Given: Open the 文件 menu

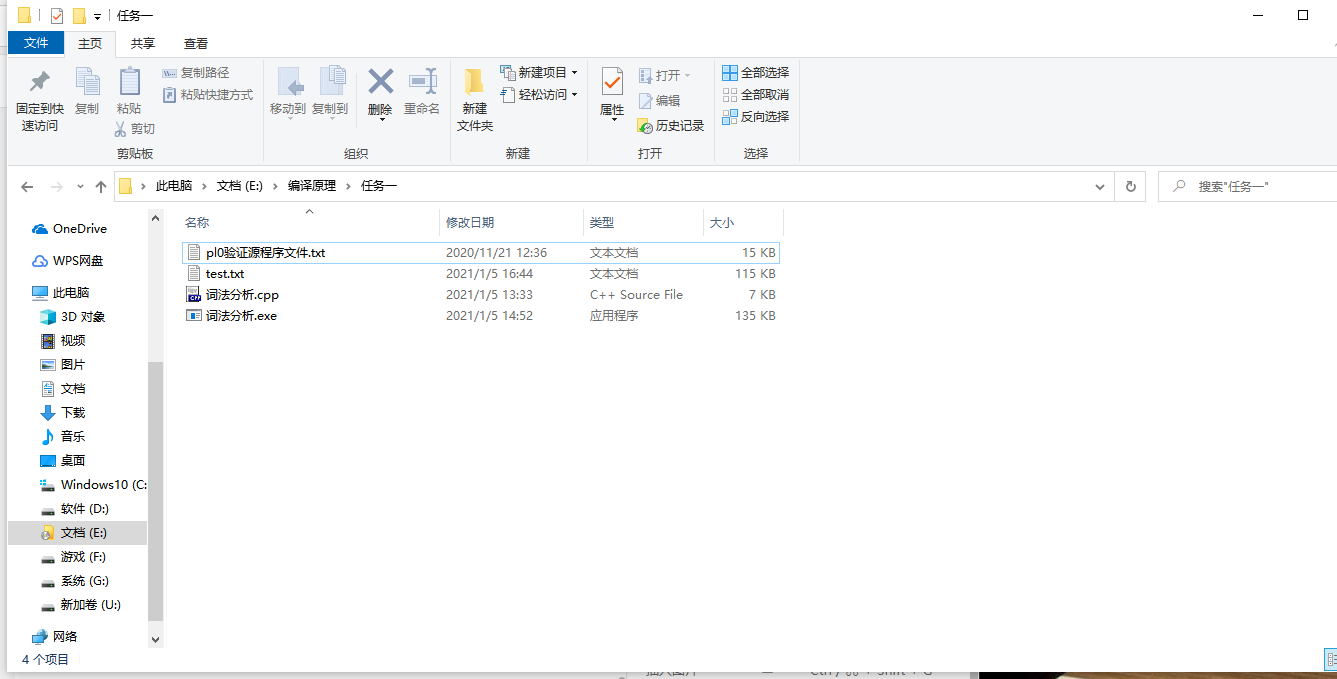Looking at the screenshot, I should click(36, 43).
